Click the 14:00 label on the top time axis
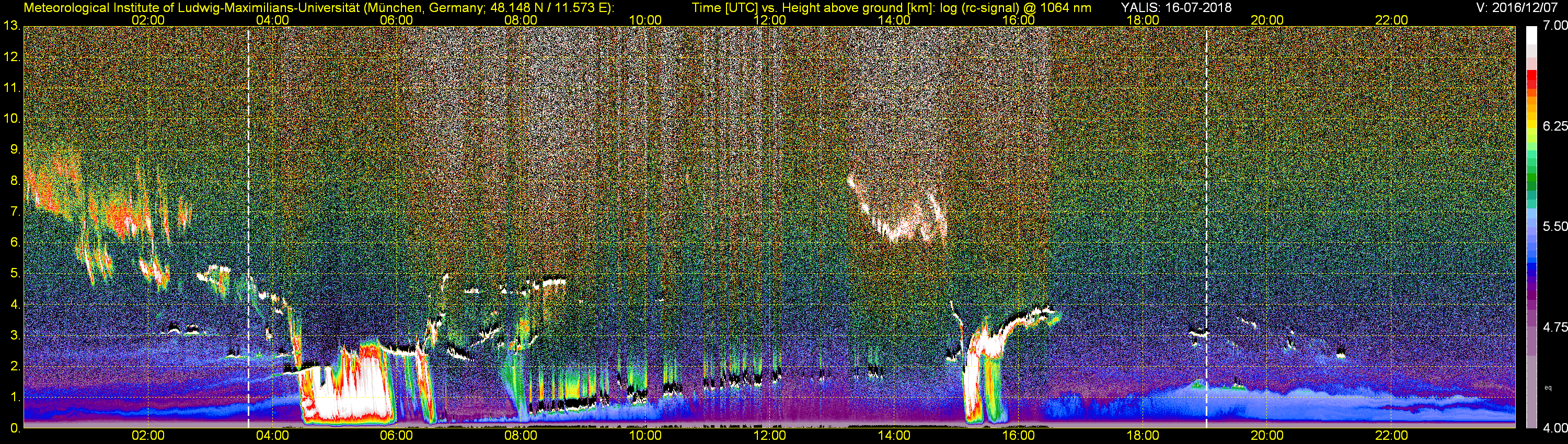1568x444 pixels. point(894,20)
